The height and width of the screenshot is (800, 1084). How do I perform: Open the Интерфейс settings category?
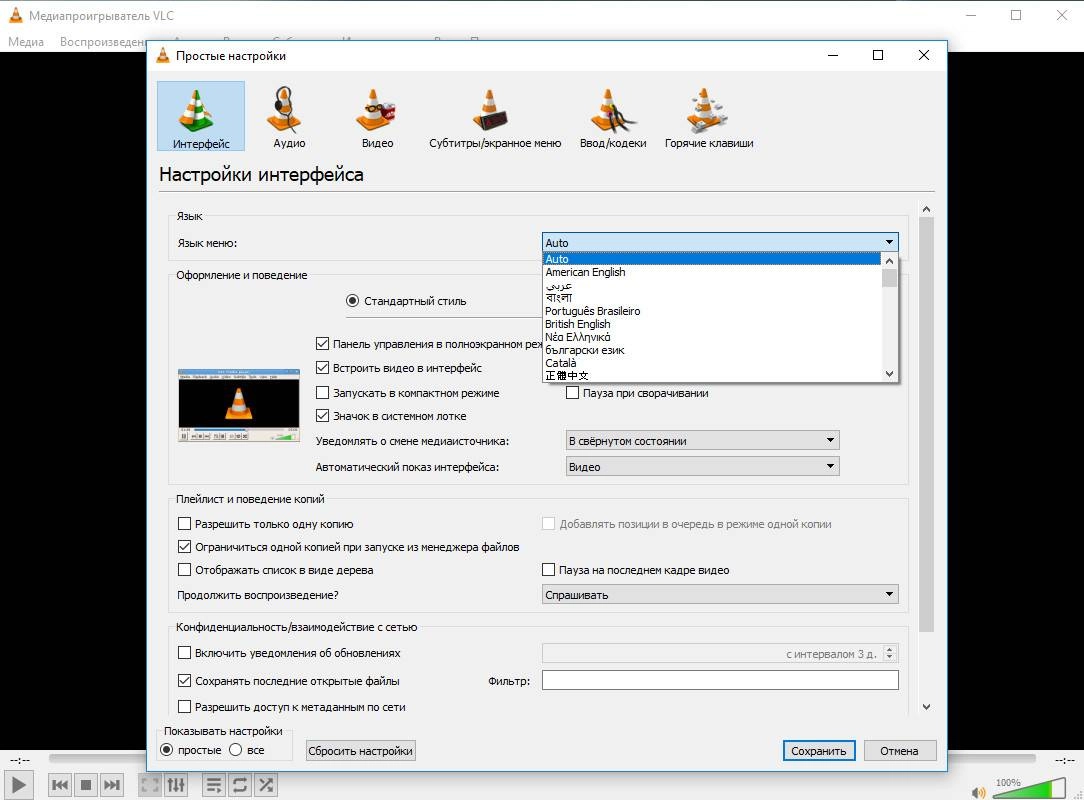pos(200,115)
